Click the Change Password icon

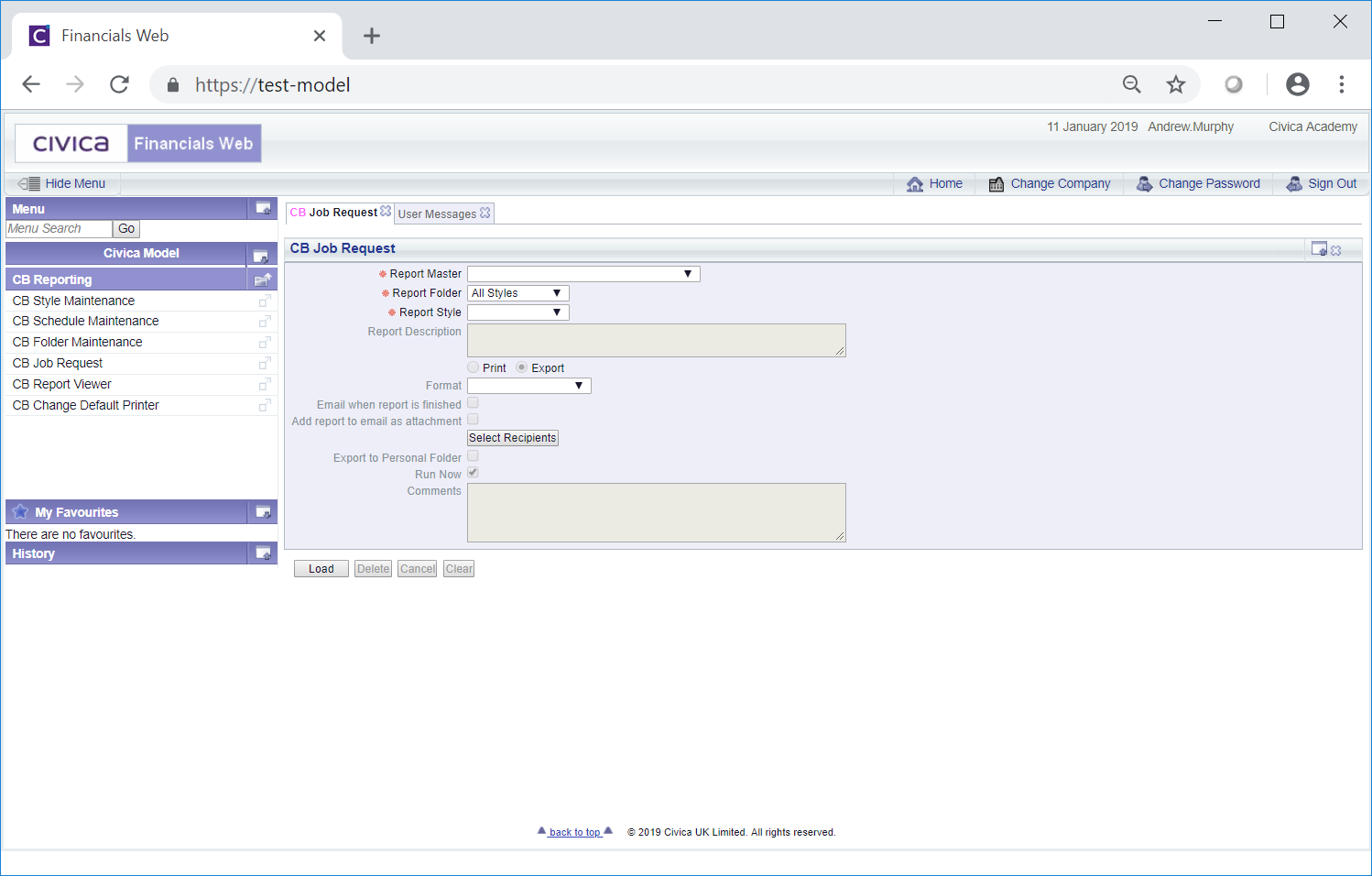tap(1145, 184)
